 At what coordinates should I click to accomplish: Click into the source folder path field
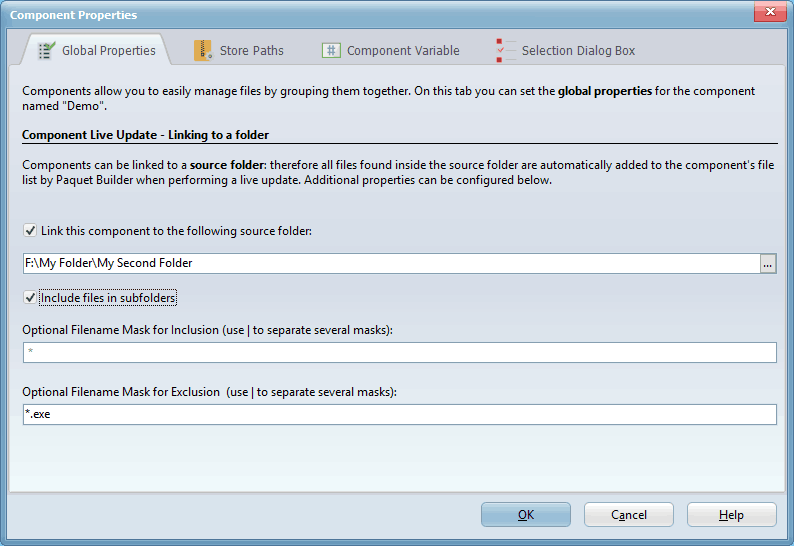(x=390, y=263)
